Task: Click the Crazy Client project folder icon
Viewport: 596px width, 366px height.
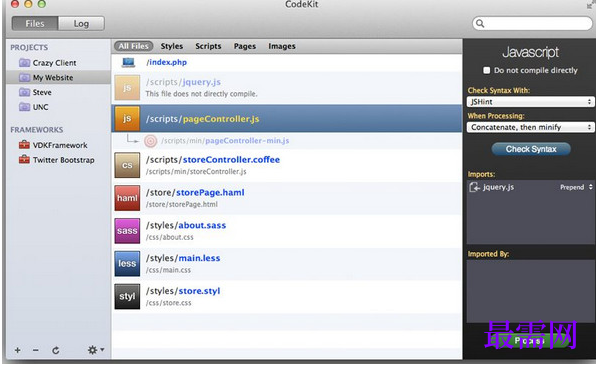Action: click(x=24, y=63)
